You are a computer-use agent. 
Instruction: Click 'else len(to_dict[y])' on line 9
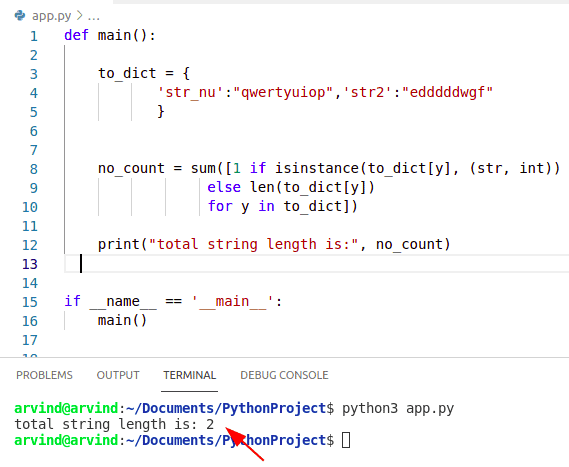[291, 187]
